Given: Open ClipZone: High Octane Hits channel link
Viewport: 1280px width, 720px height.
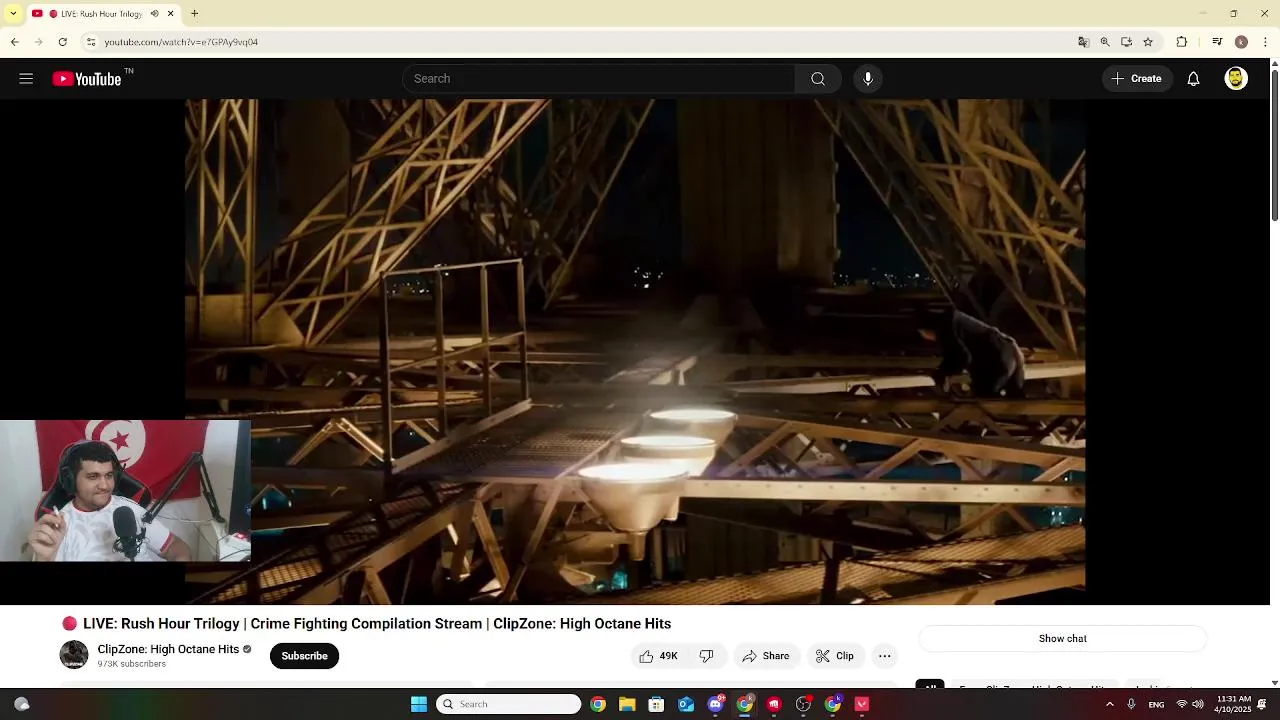Looking at the screenshot, I should pos(168,649).
